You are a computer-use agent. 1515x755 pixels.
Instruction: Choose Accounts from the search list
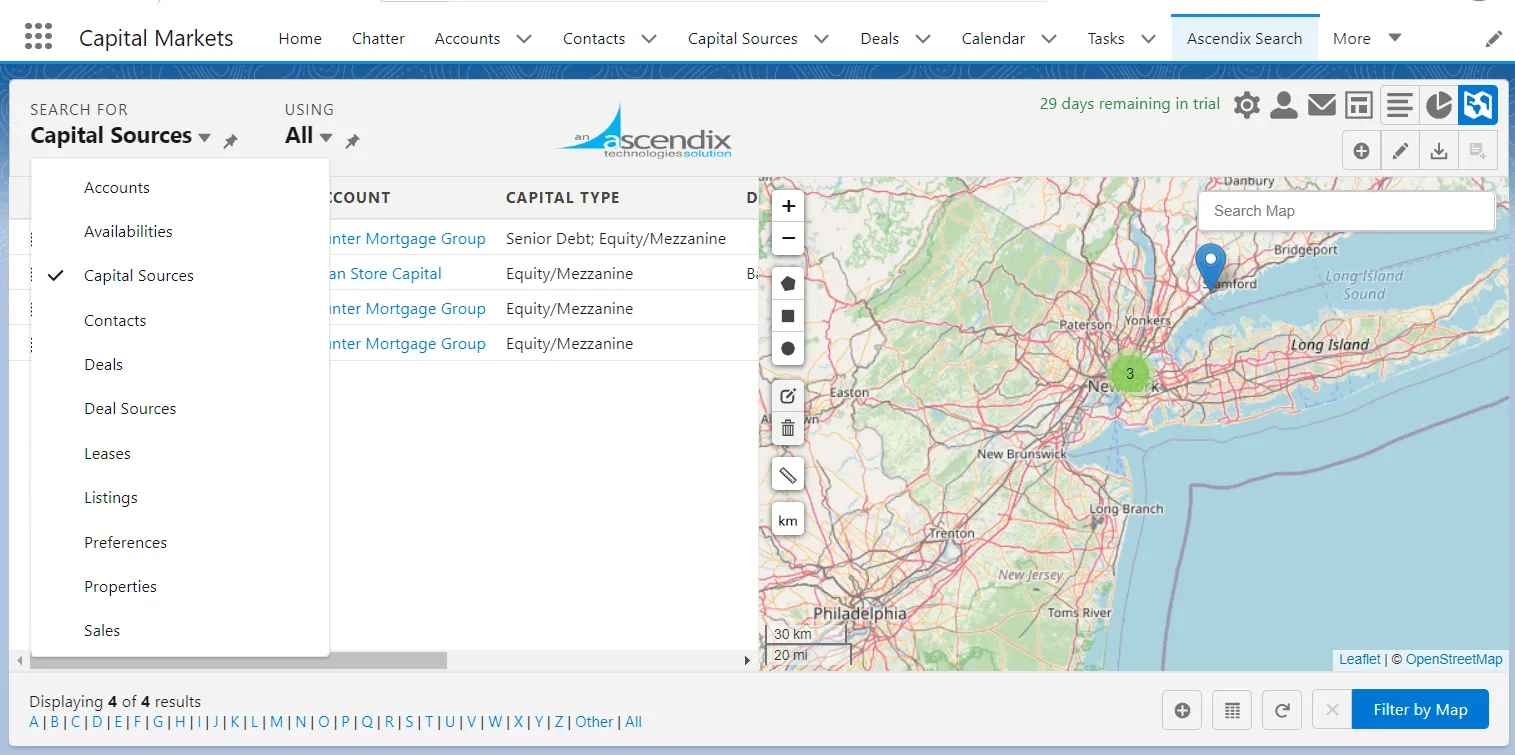pos(180,188)
